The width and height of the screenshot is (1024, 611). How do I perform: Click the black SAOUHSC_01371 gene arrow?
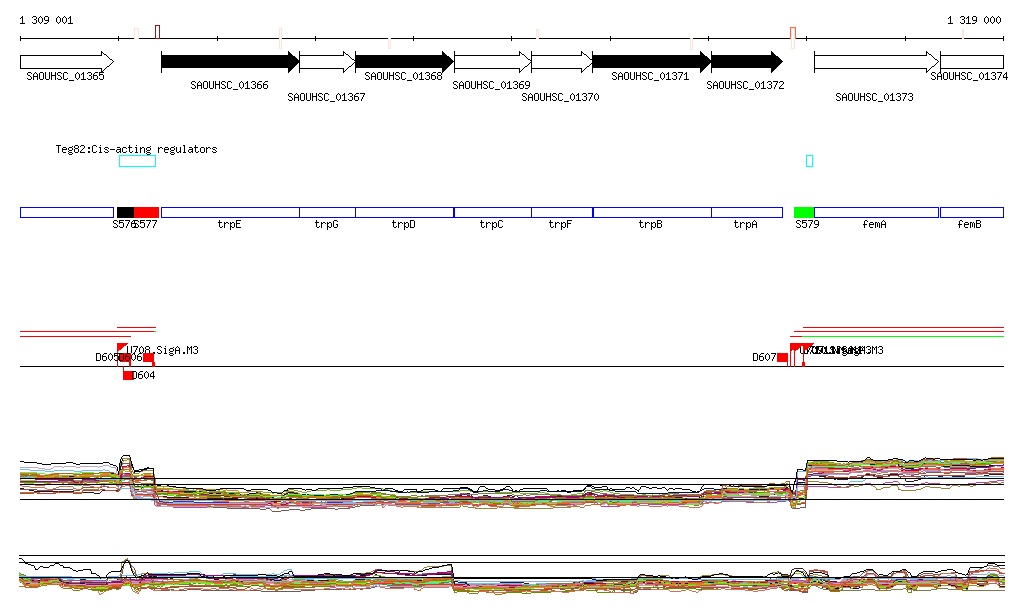tap(650, 62)
